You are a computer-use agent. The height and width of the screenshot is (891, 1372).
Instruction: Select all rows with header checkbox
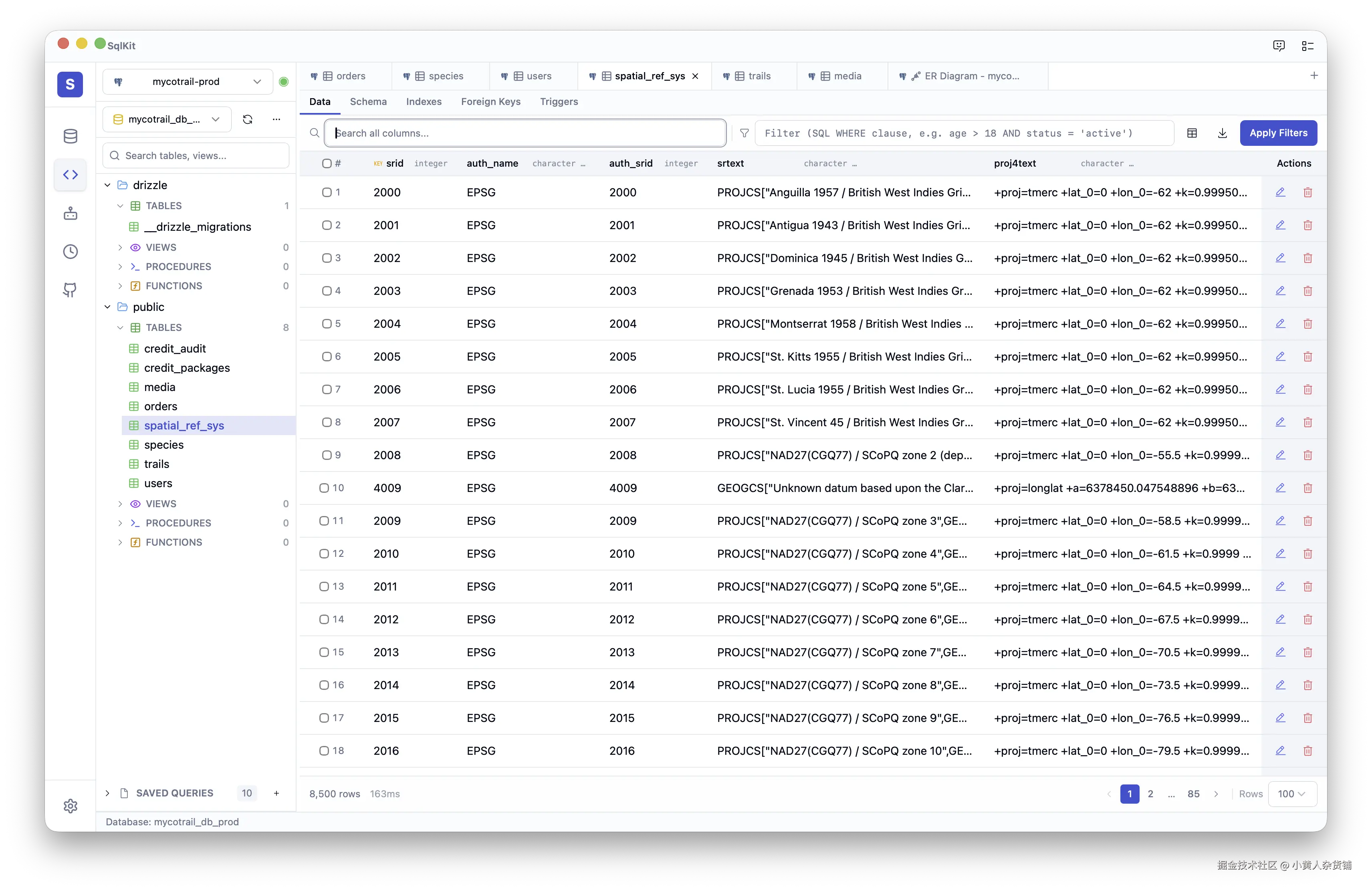click(x=326, y=164)
